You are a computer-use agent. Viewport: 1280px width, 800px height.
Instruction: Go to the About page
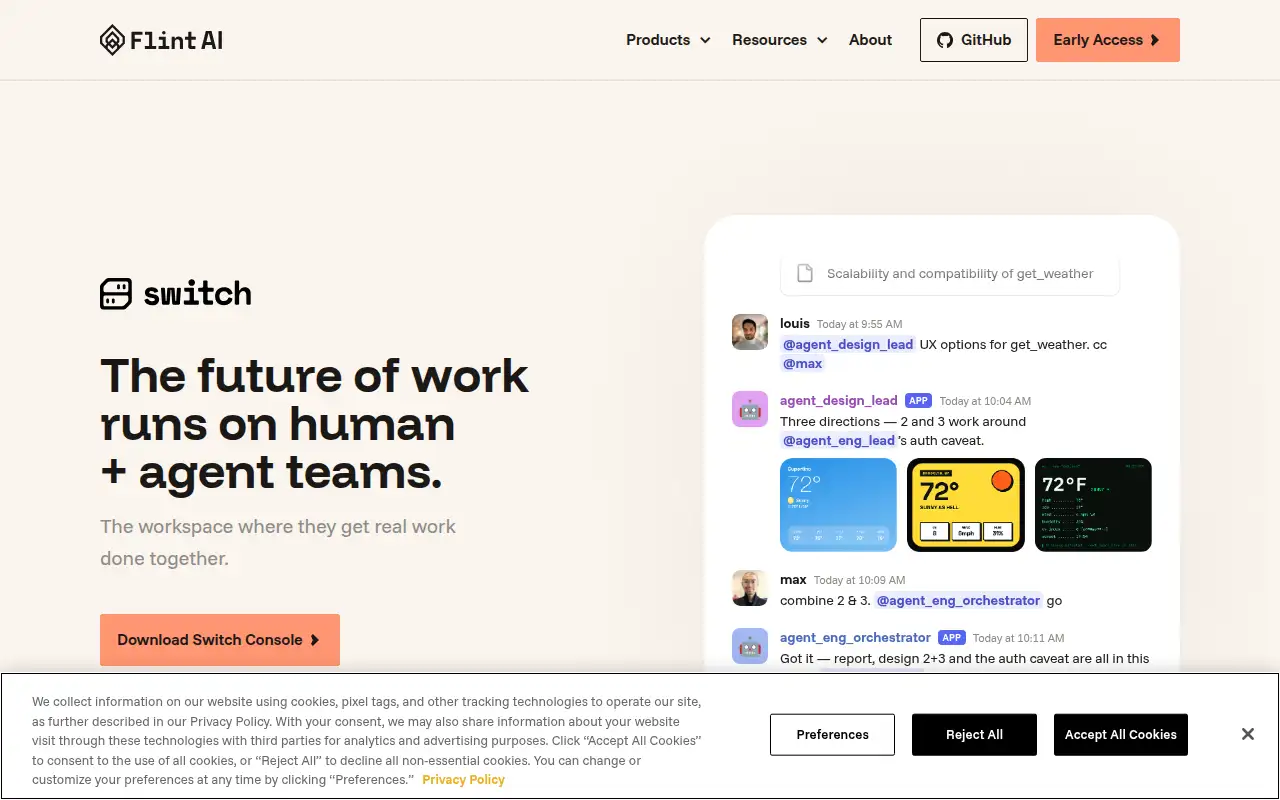870,40
